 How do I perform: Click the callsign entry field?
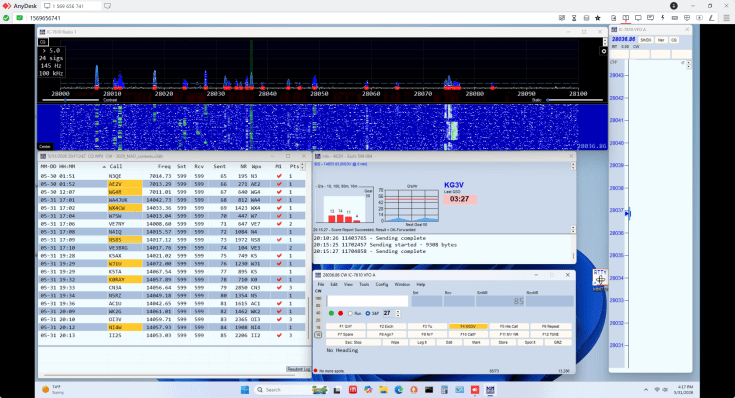pos(368,300)
